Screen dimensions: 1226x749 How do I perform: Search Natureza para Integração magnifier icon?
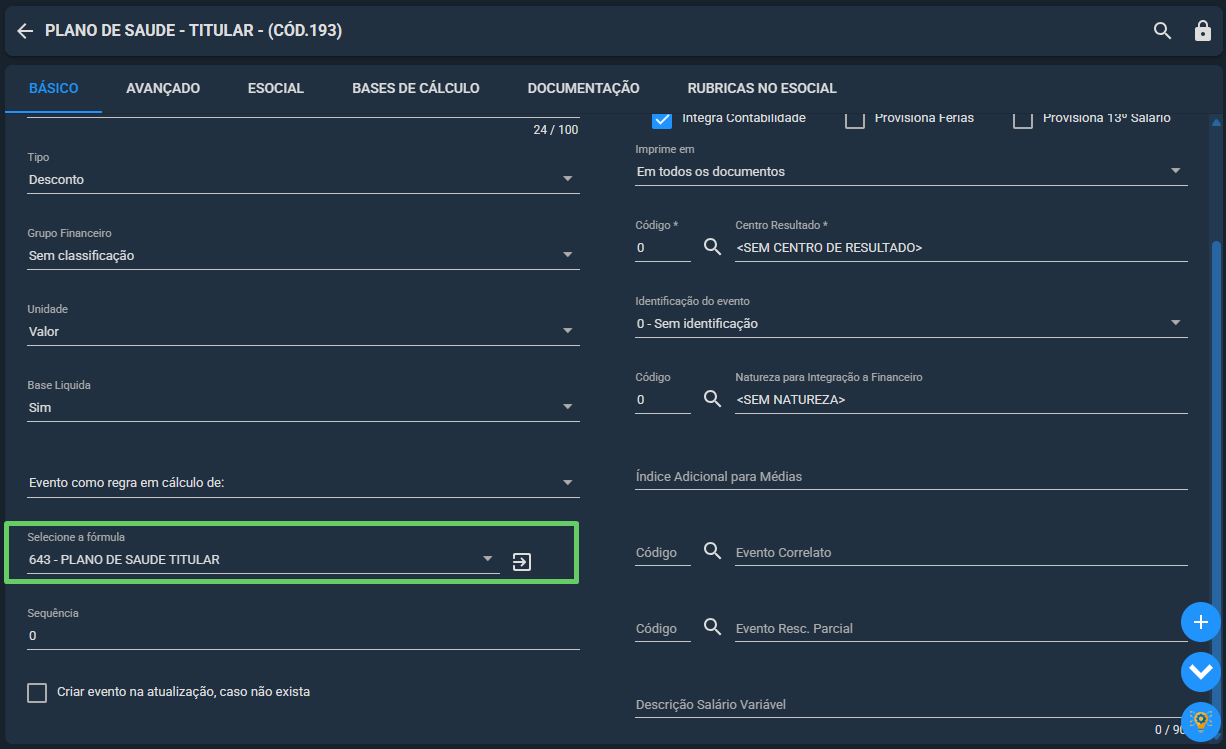tap(712, 398)
